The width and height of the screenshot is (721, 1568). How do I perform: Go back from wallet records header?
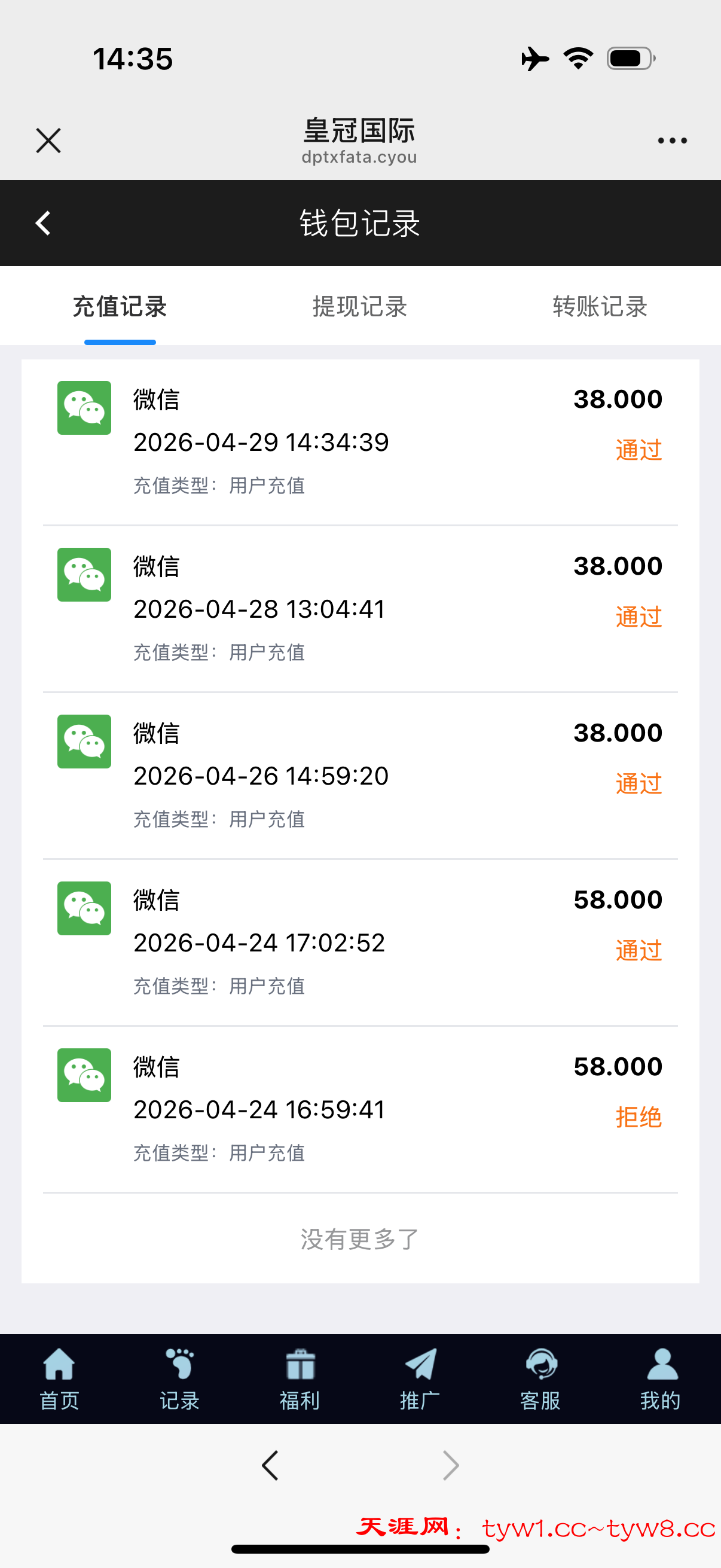(43, 224)
